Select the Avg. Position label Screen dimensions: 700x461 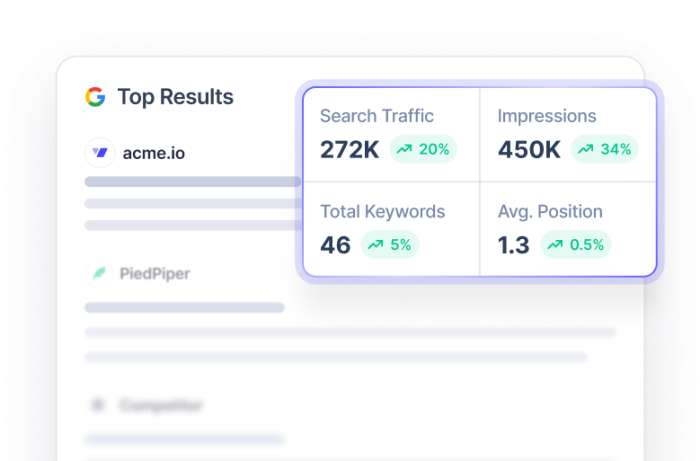(550, 211)
